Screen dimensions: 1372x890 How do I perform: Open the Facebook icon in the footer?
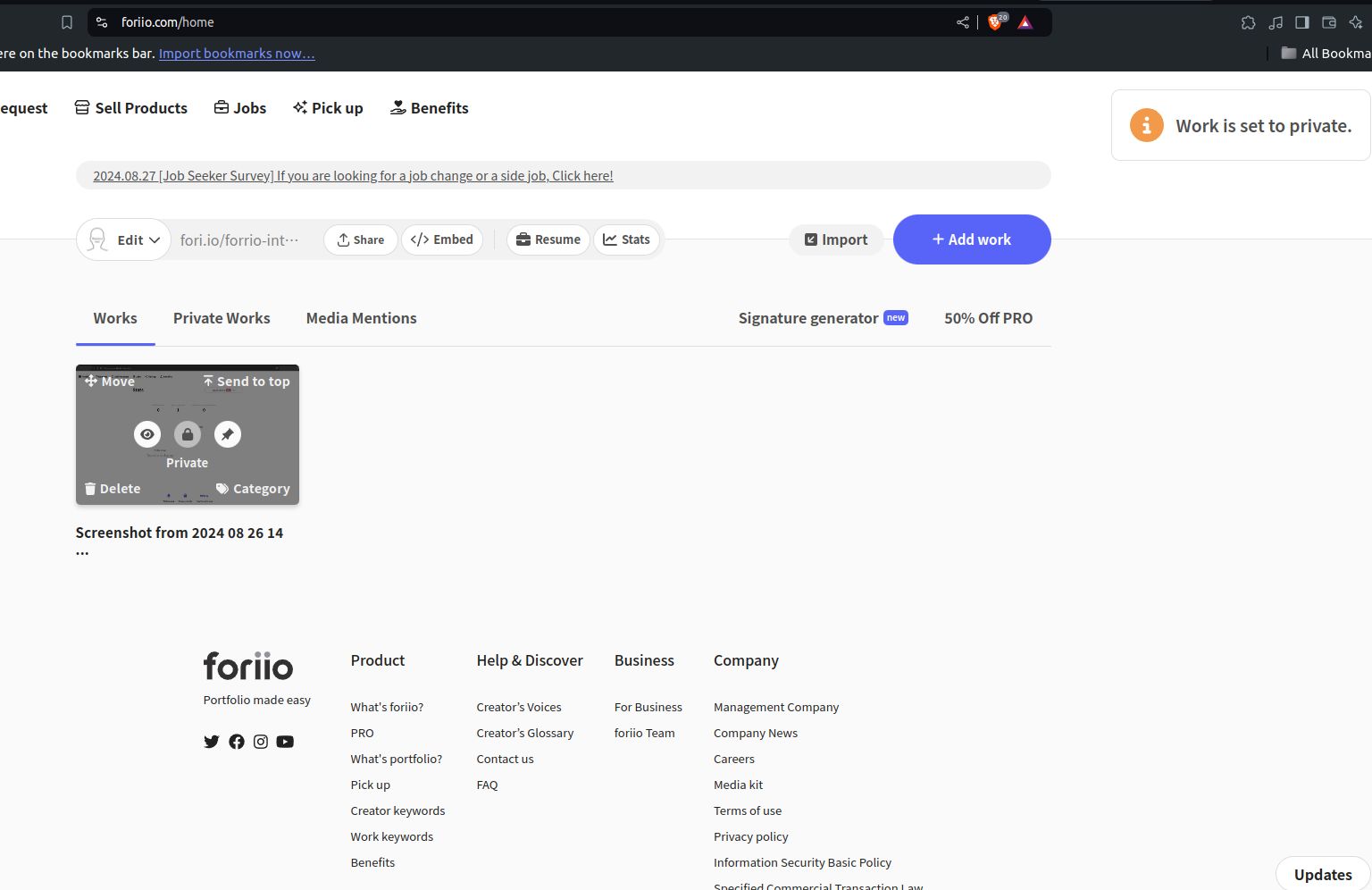pyautogui.click(x=237, y=742)
